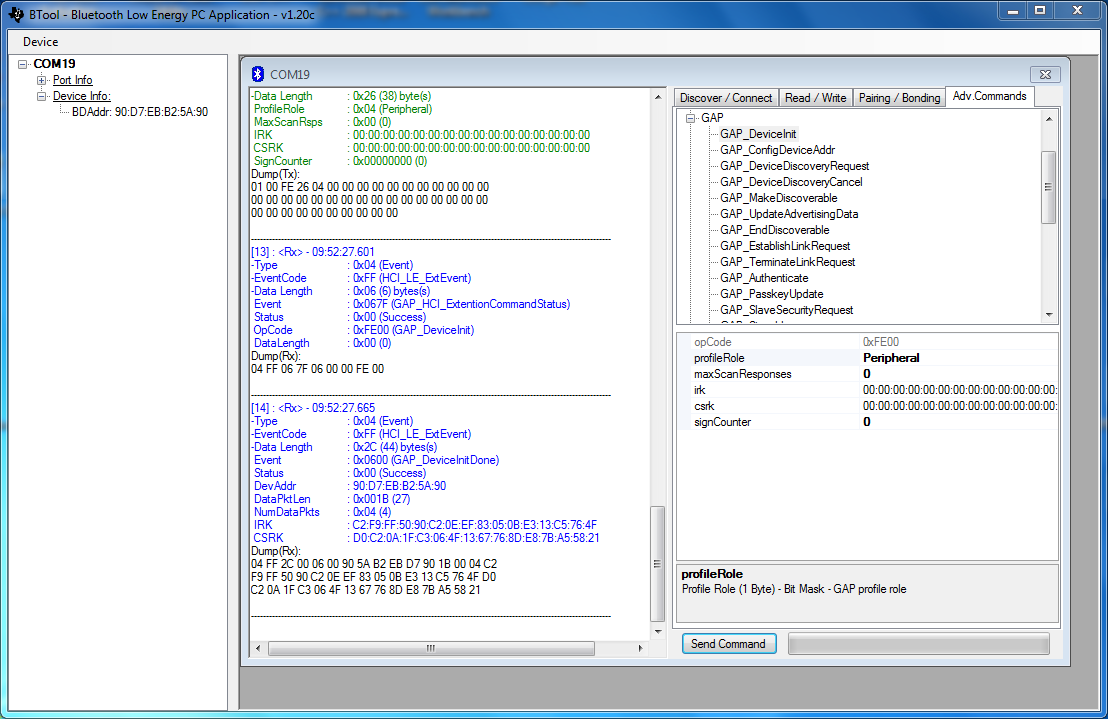Click OpCode 0xFE00 (GAP_DeviceInit) log line
Viewport: 1108px width, 719px height.
(363, 330)
